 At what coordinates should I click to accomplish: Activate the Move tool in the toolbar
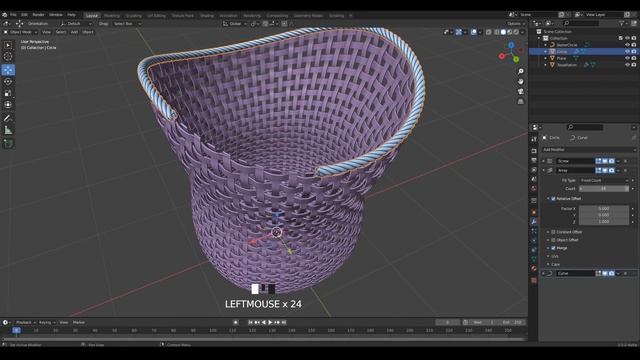(x=8, y=69)
